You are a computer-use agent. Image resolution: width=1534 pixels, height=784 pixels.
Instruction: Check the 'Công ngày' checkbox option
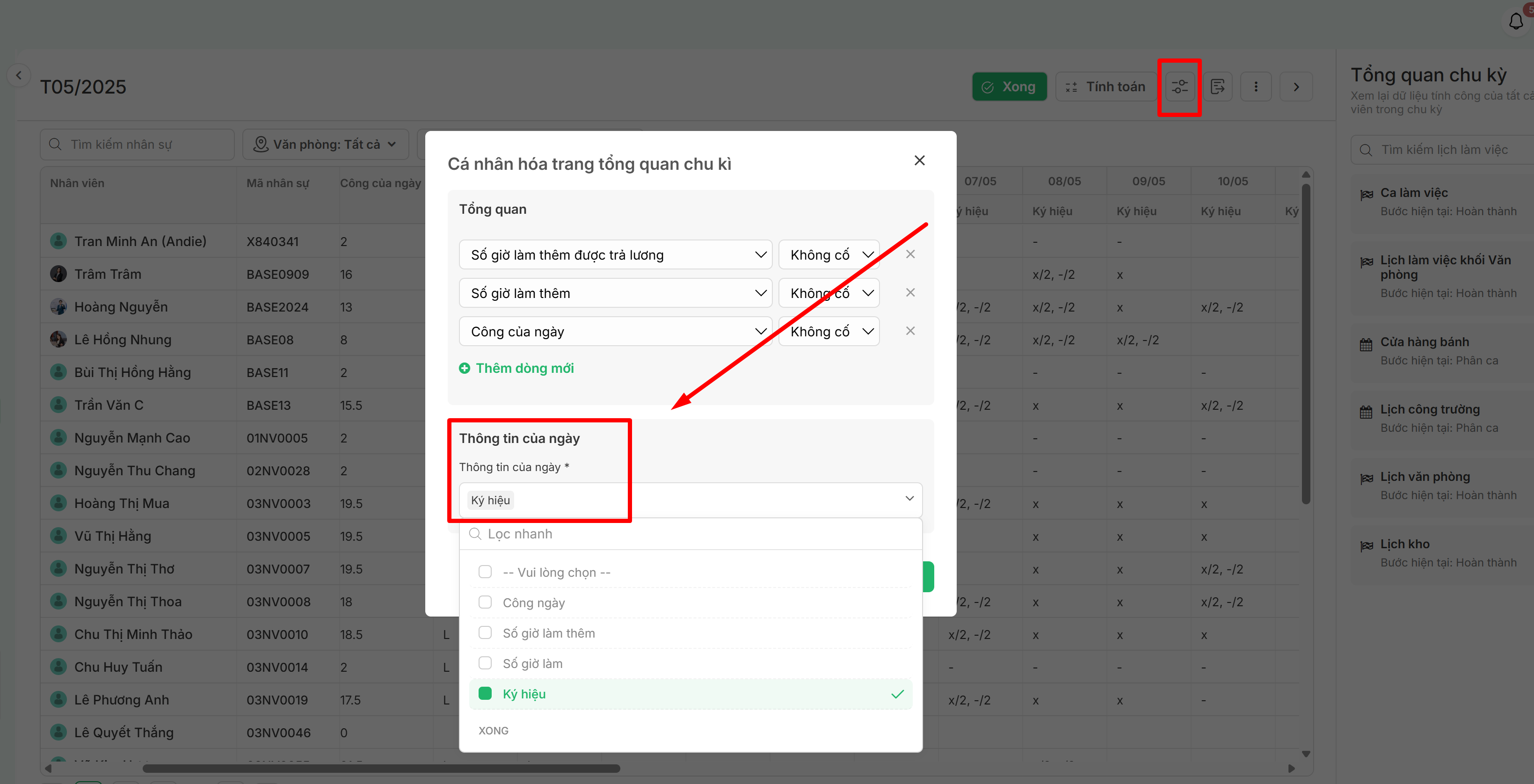pos(485,603)
